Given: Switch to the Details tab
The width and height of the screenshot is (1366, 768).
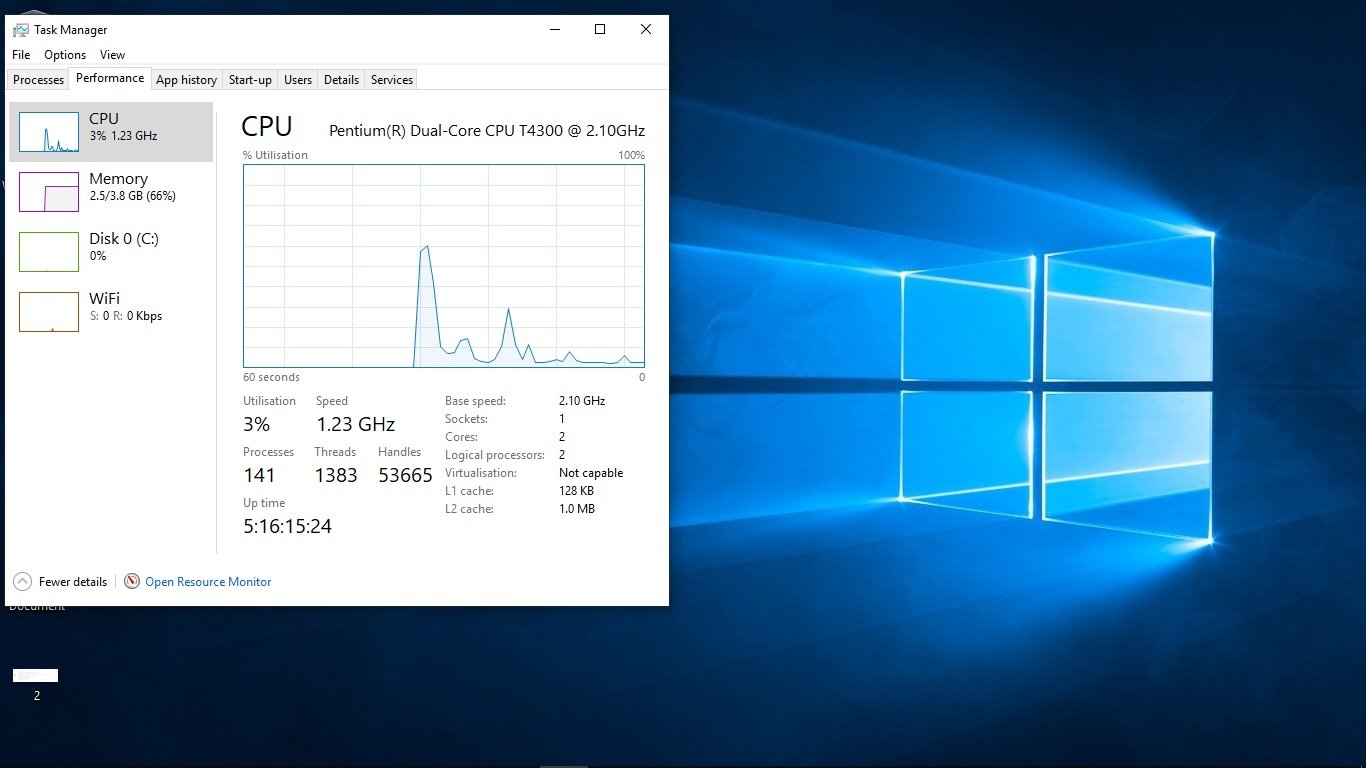Looking at the screenshot, I should click(x=341, y=80).
